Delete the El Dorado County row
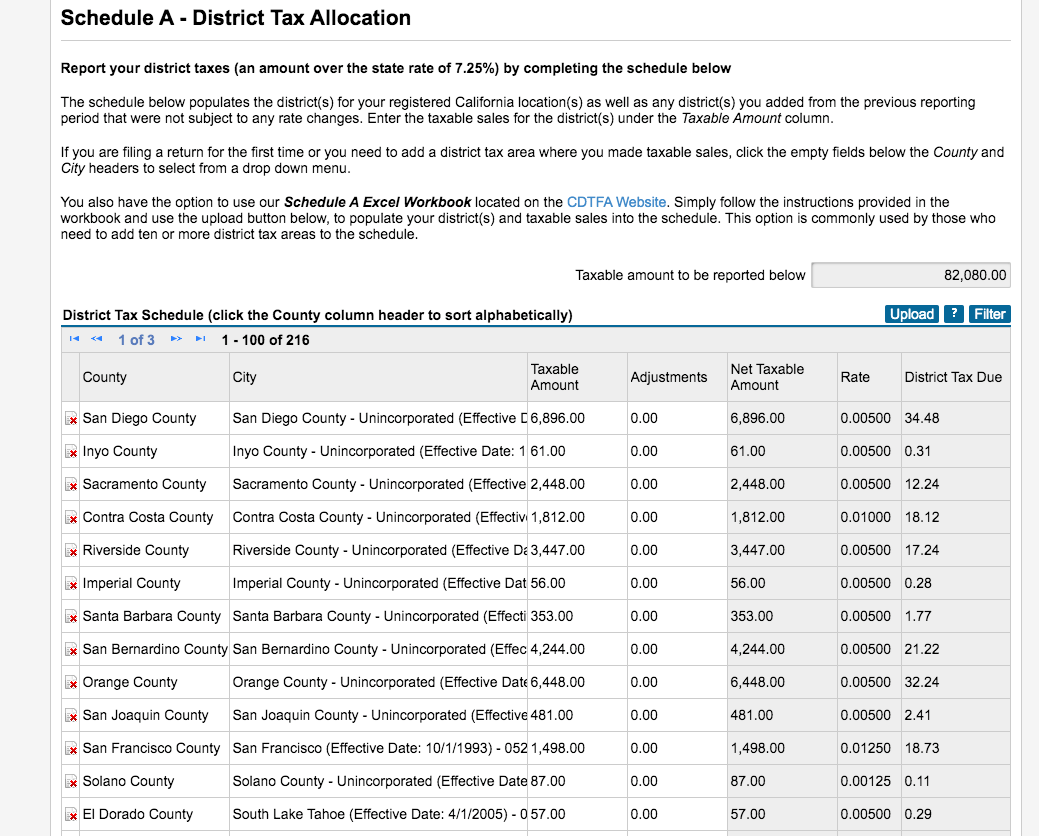The image size is (1039, 836). (71, 815)
